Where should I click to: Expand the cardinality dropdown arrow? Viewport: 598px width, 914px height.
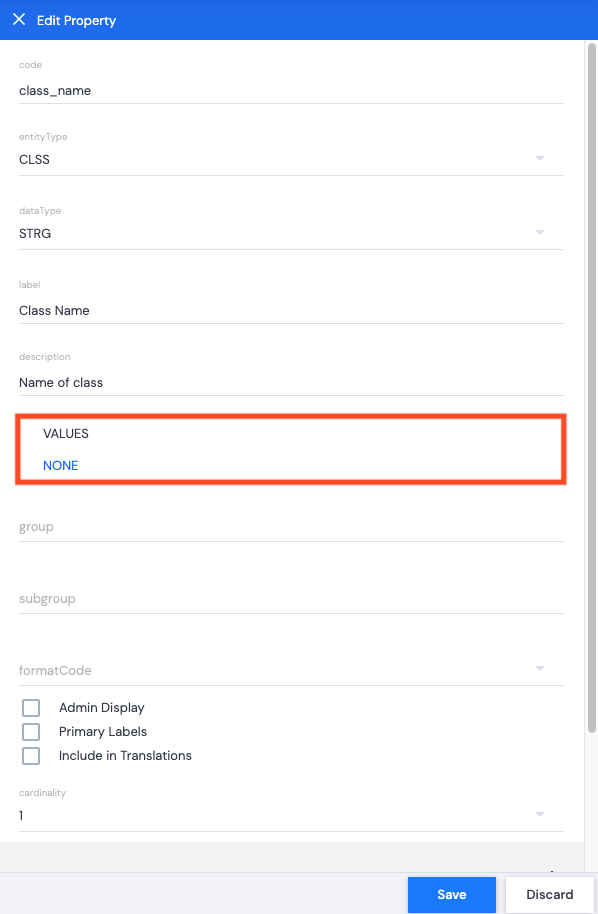click(540, 814)
